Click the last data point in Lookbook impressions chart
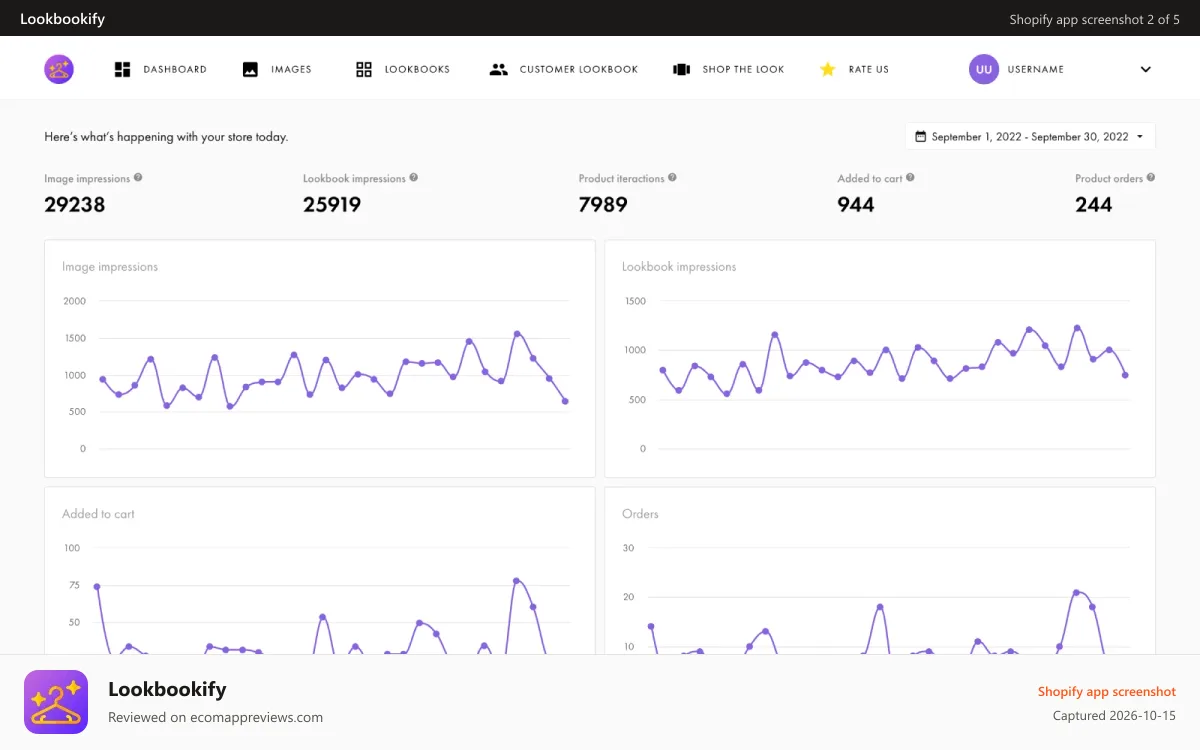 [x=1125, y=375]
